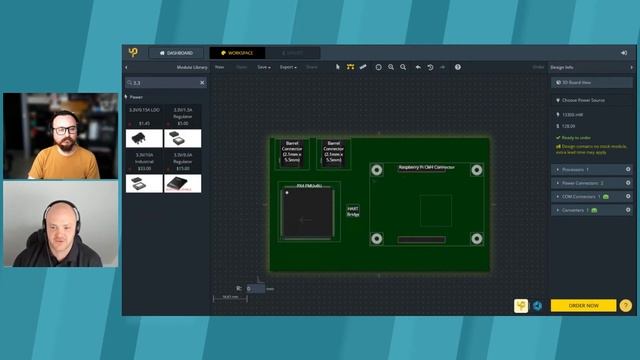Click the board price value text

569,126
